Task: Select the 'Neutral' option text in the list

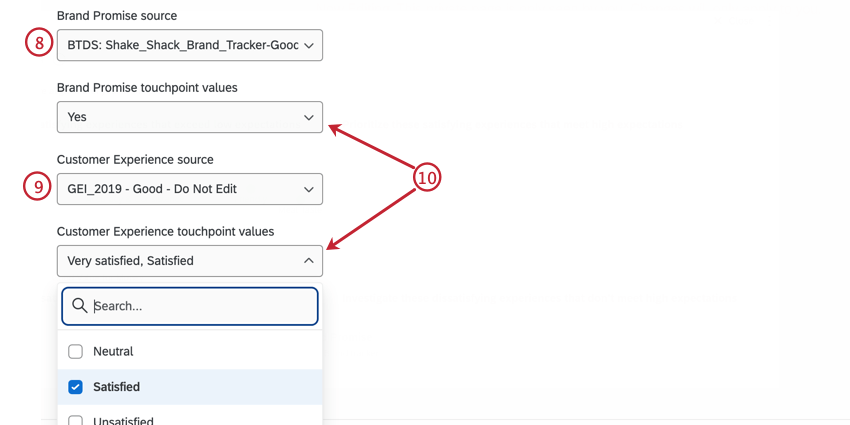Action: [113, 352]
